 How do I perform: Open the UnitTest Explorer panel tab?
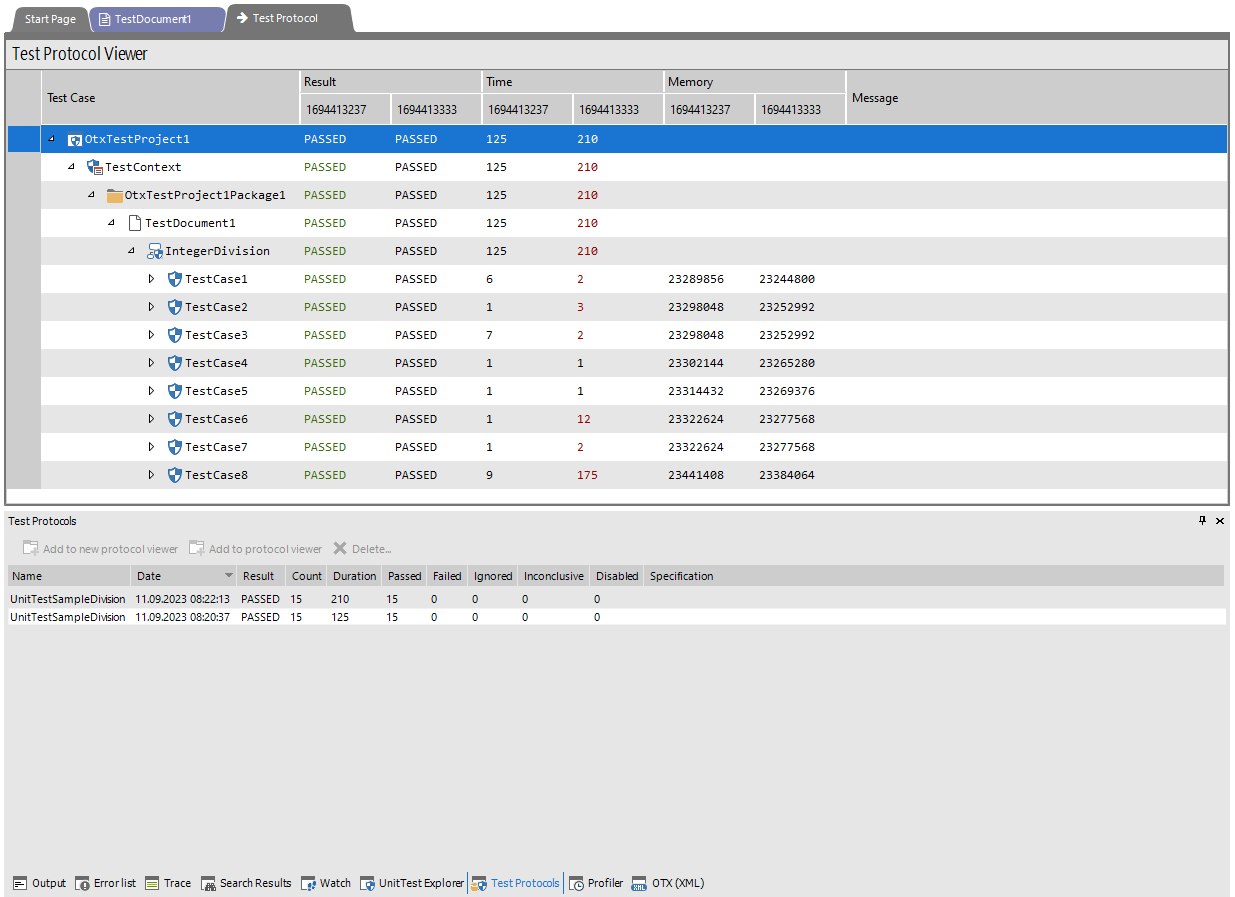point(412,883)
